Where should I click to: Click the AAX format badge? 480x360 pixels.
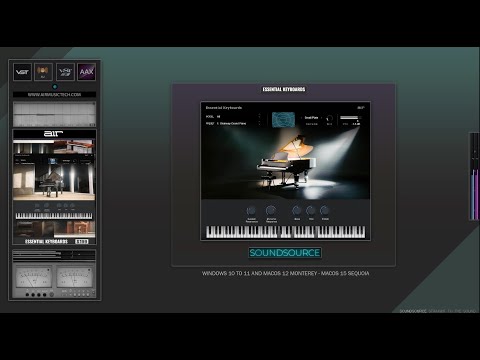pos(86,72)
